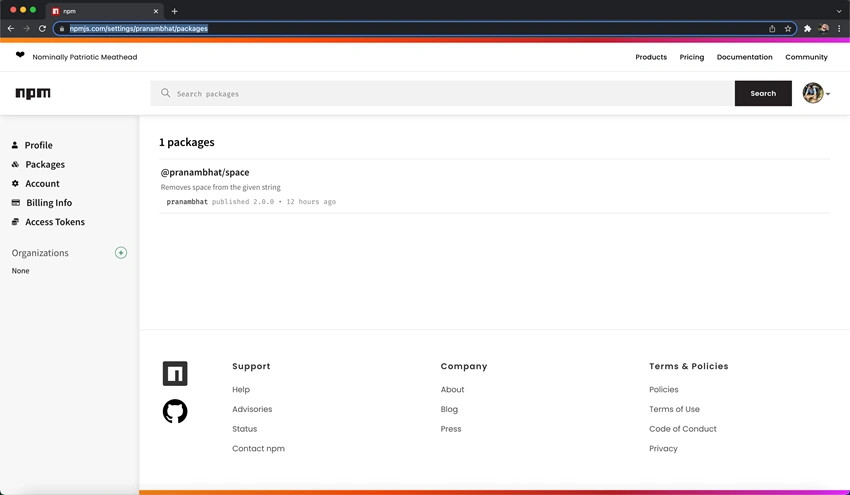Image resolution: width=850 pixels, height=495 pixels.
Task: Click the Search button
Action: [763, 93]
